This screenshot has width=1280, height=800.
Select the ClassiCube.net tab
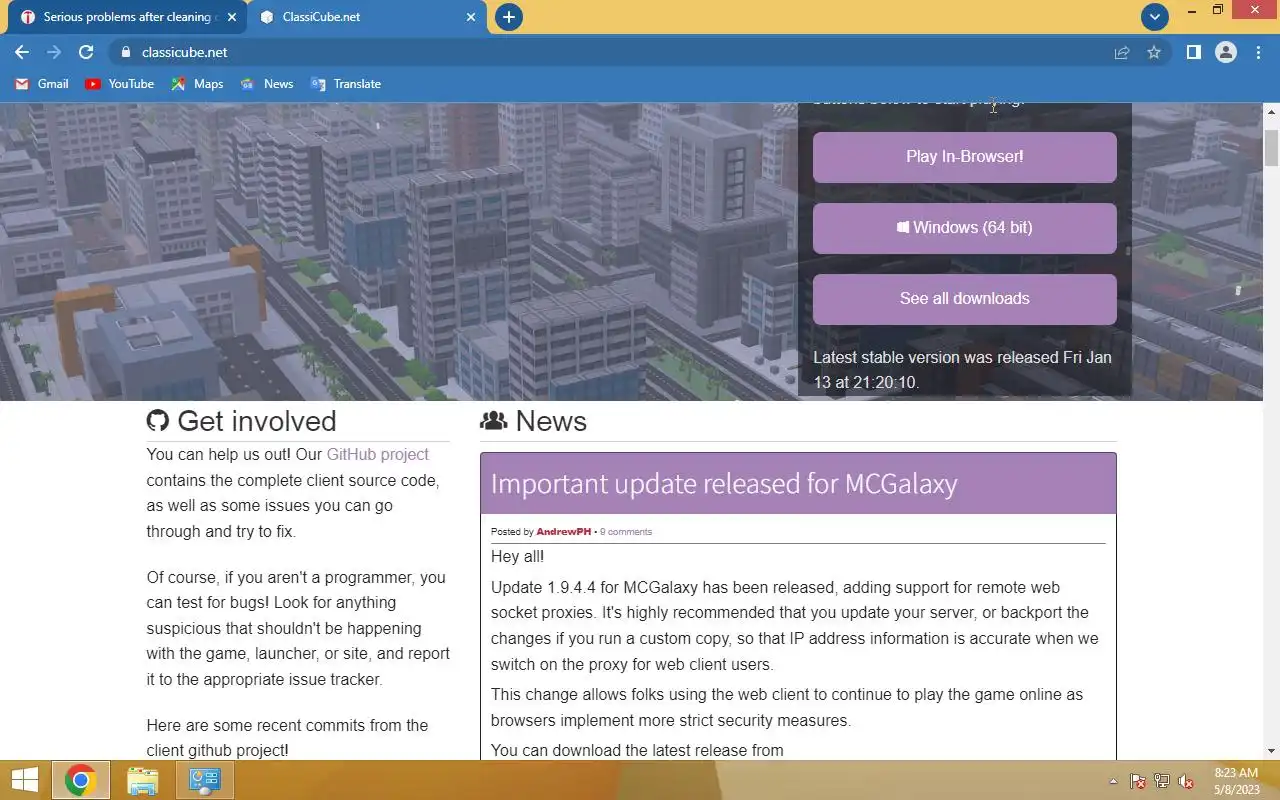[368, 17]
